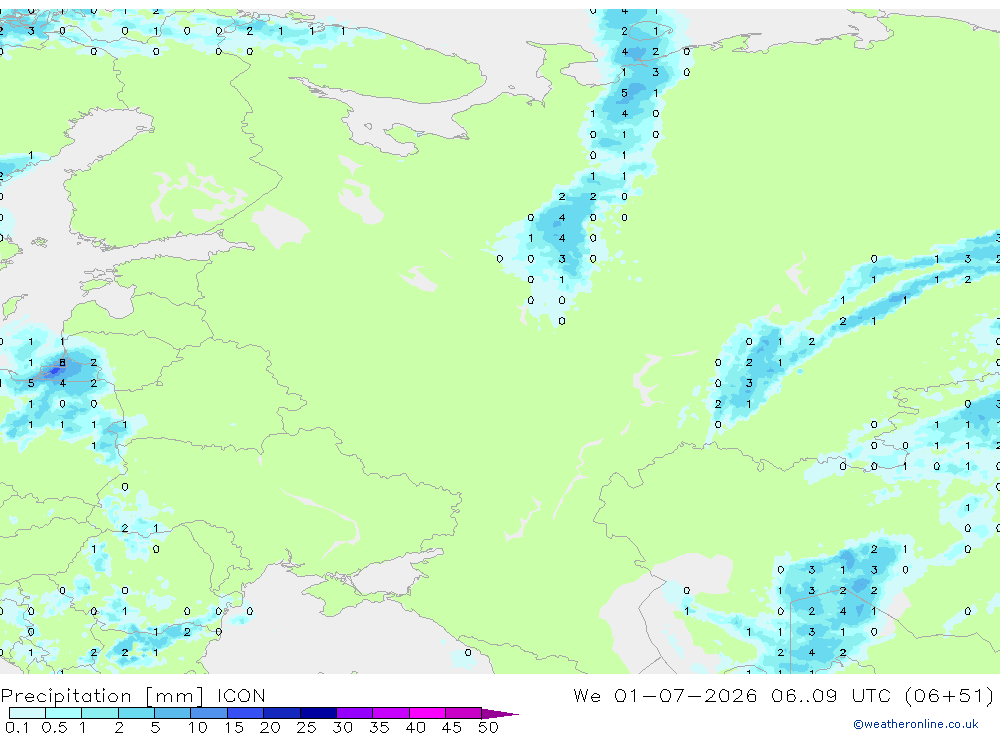This screenshot has width=1000, height=733.
Task: Select the 5–10 mm legend color swatch
Action: (x=173, y=713)
